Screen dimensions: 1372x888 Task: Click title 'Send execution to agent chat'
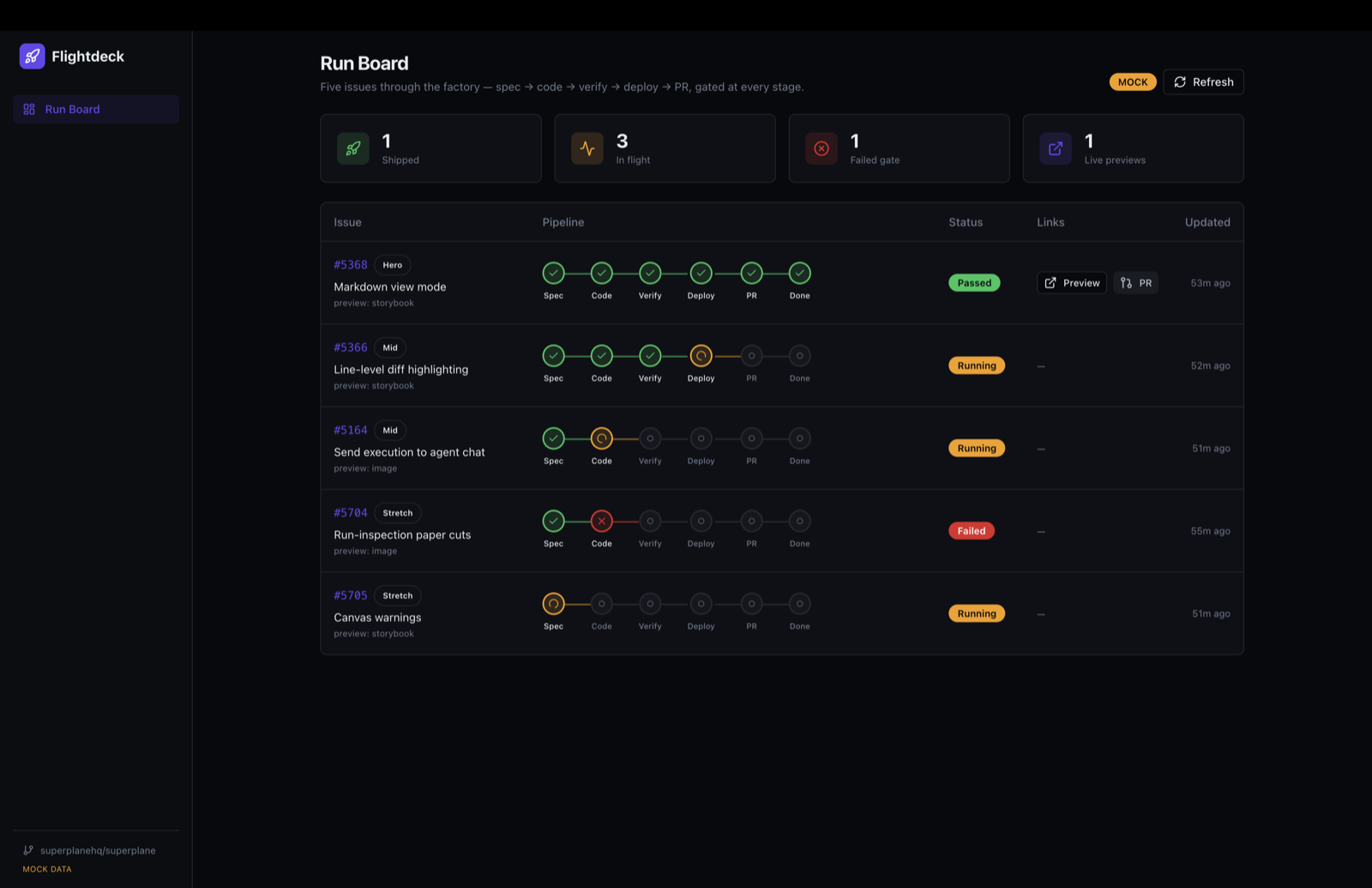click(409, 452)
